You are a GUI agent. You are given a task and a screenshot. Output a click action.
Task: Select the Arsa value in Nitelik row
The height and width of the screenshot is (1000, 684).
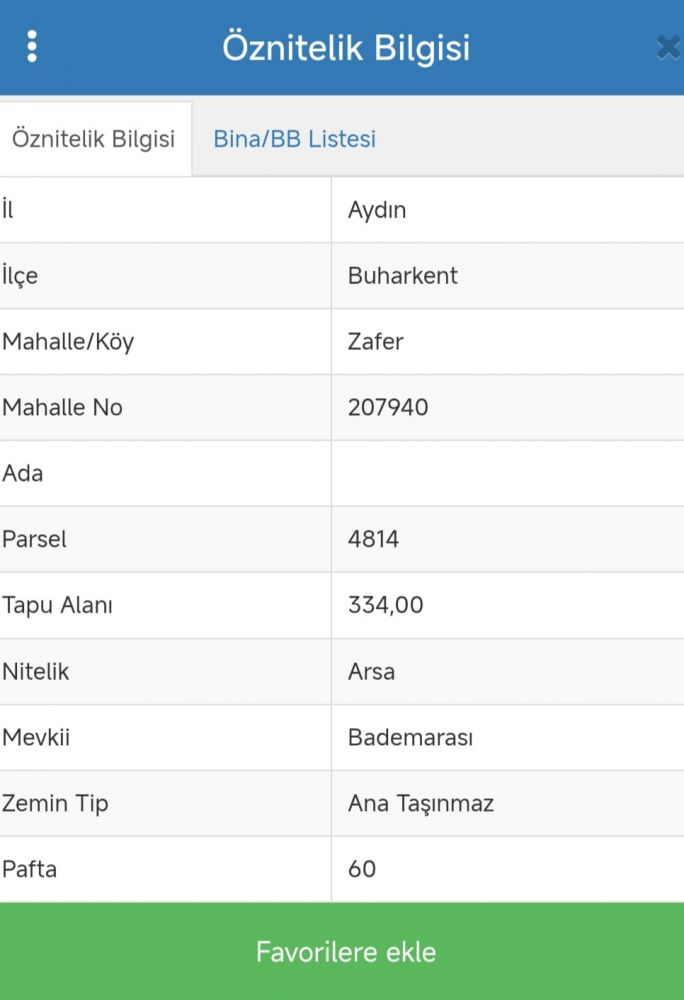click(372, 671)
